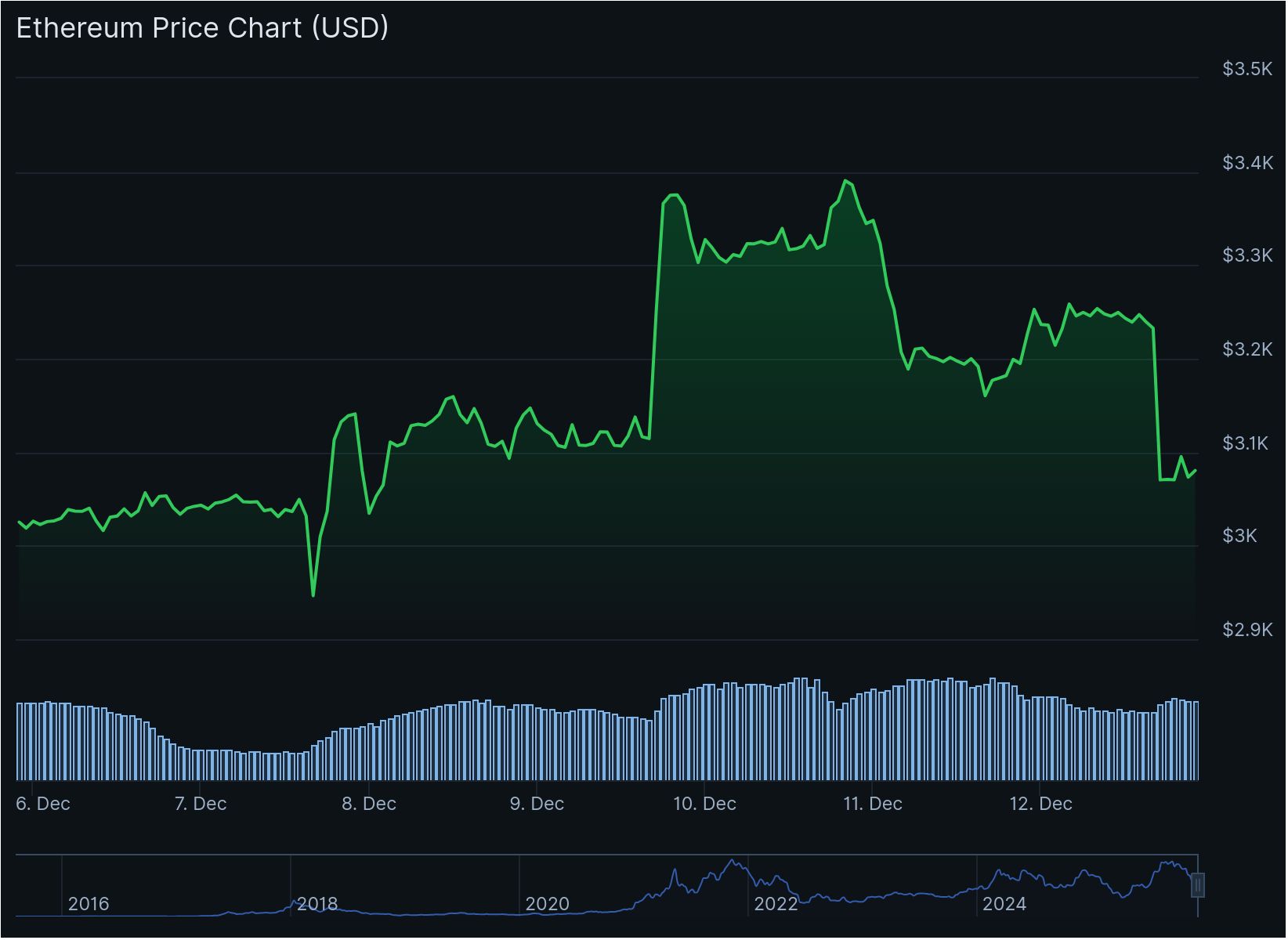Pick the 10. Dec date label
The width and height of the screenshot is (1288, 940).
pos(705,804)
